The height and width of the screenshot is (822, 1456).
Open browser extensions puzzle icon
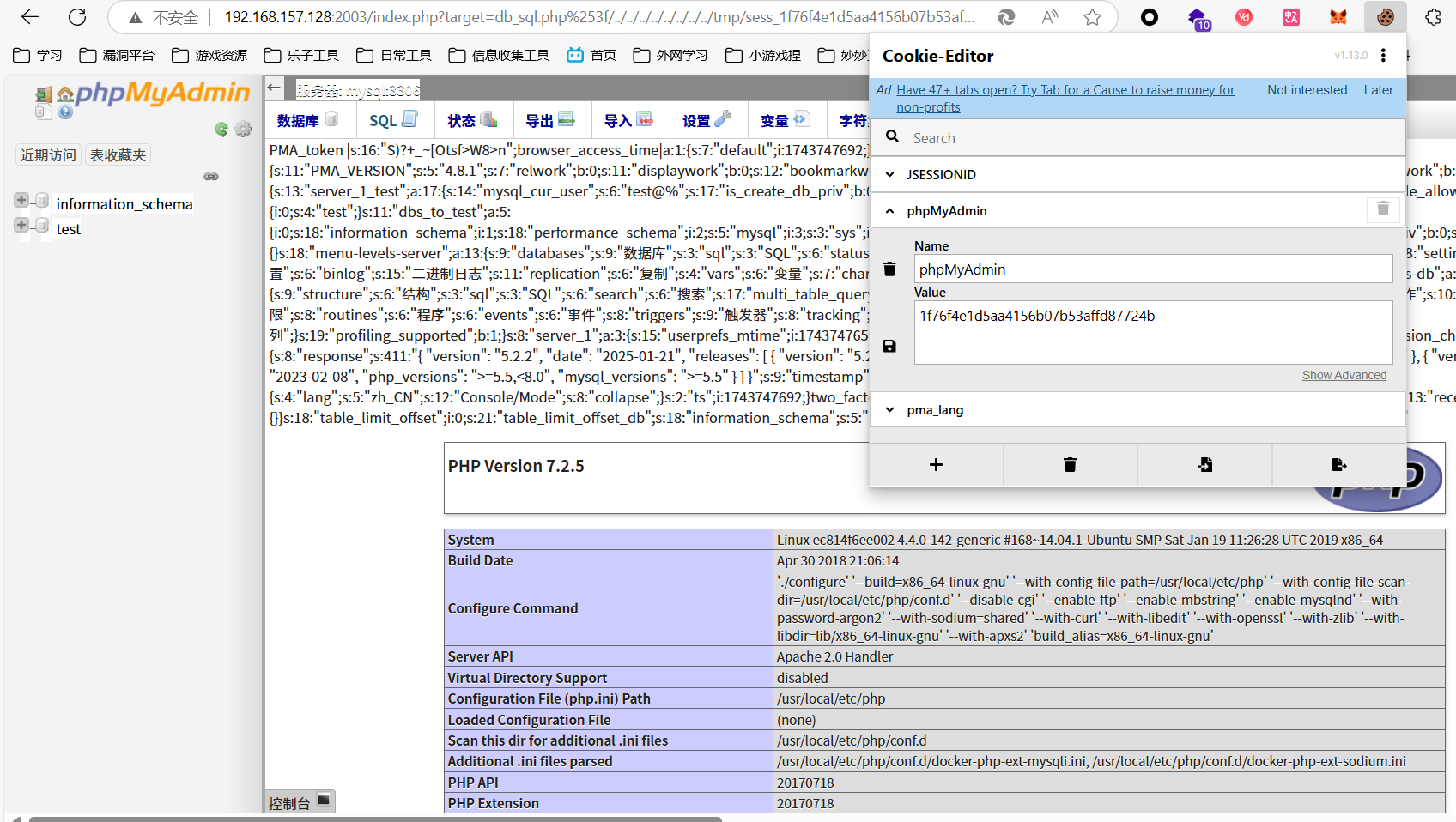[1433, 16]
